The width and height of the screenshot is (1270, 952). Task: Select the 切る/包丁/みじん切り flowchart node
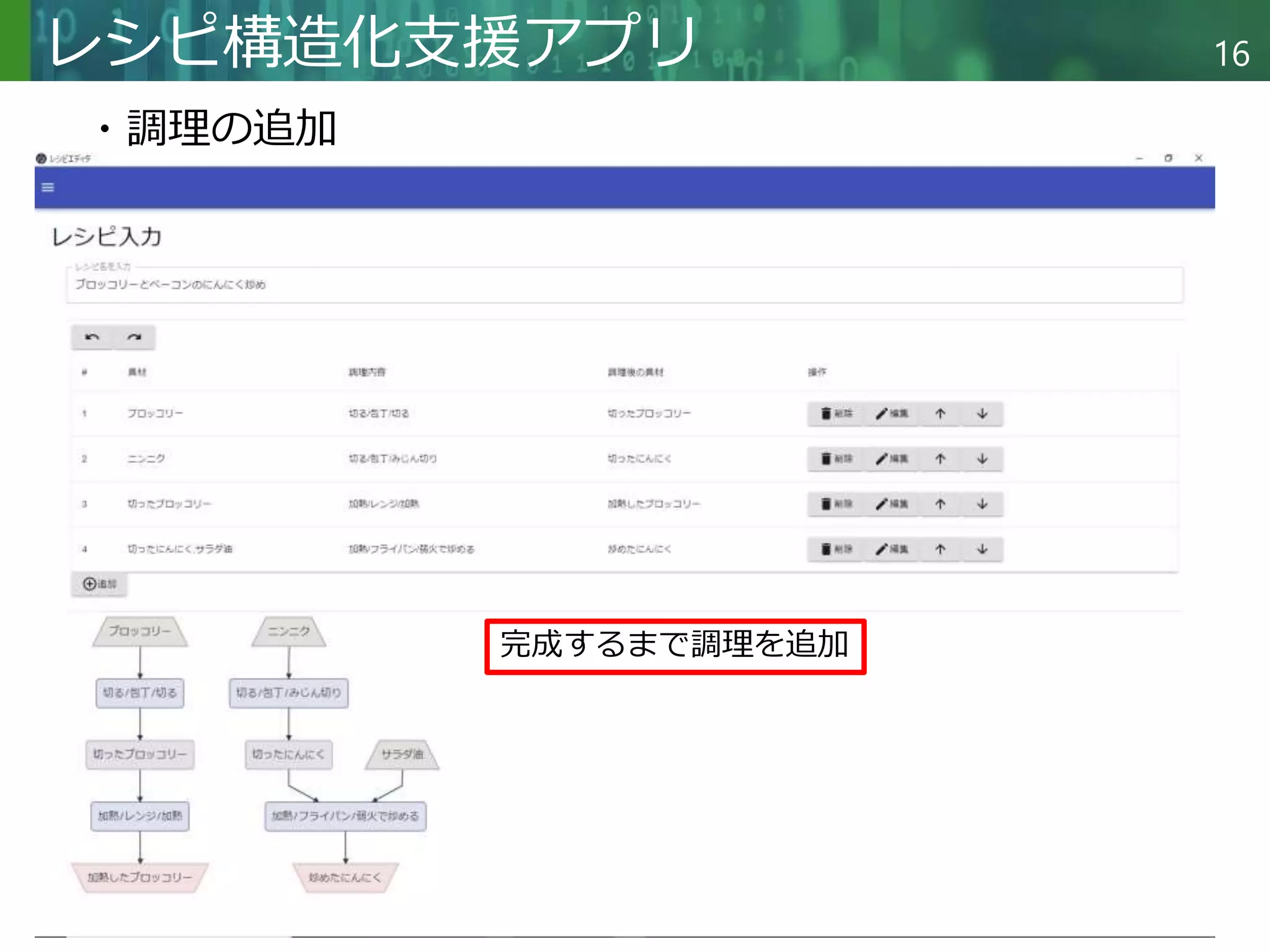[x=289, y=693]
